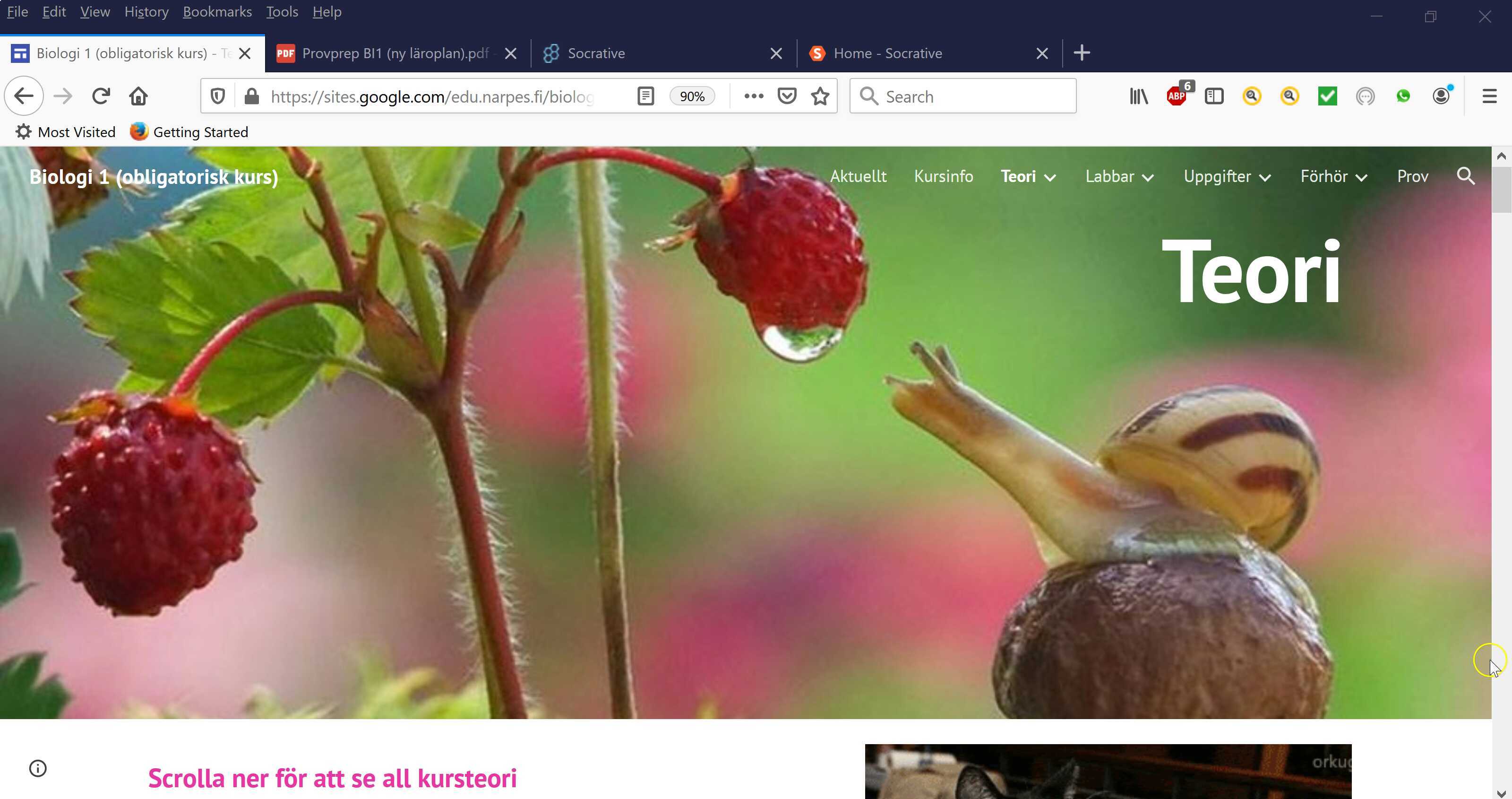Click the tracking protection shield icon
Screen dimensions: 1512x799
pos(218,96)
